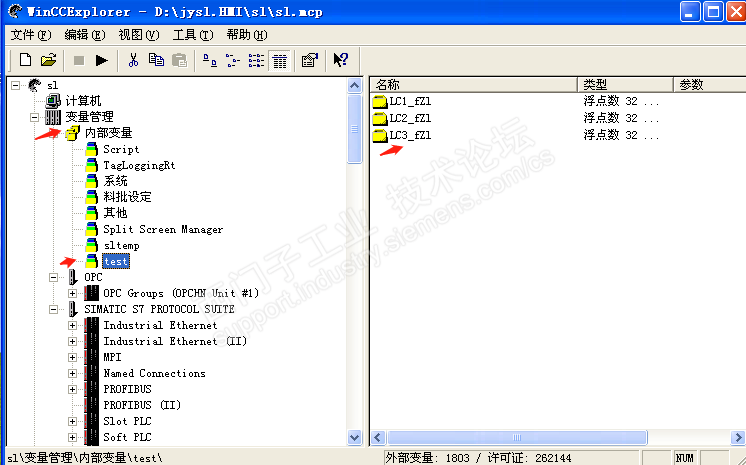The height and width of the screenshot is (465, 746).
Task: Sort by the 类型 column header
Action: (x=626, y=85)
